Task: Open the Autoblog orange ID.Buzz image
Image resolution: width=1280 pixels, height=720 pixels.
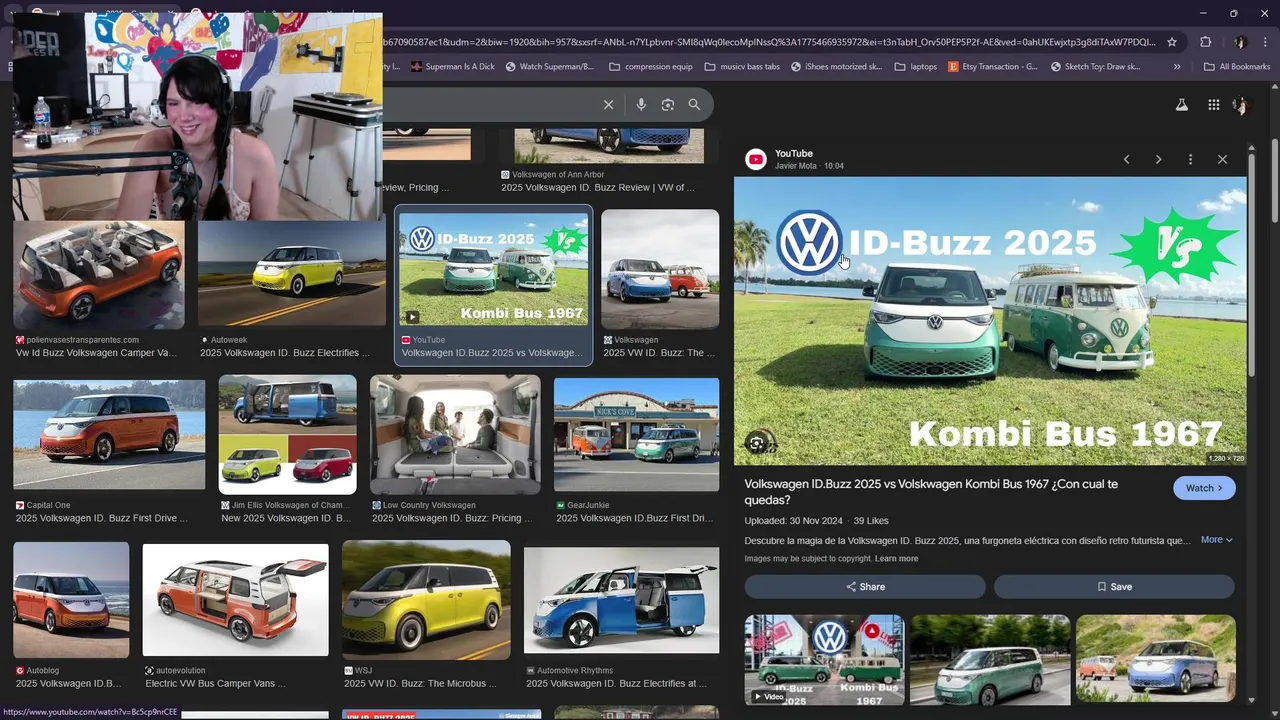Action: (x=71, y=599)
